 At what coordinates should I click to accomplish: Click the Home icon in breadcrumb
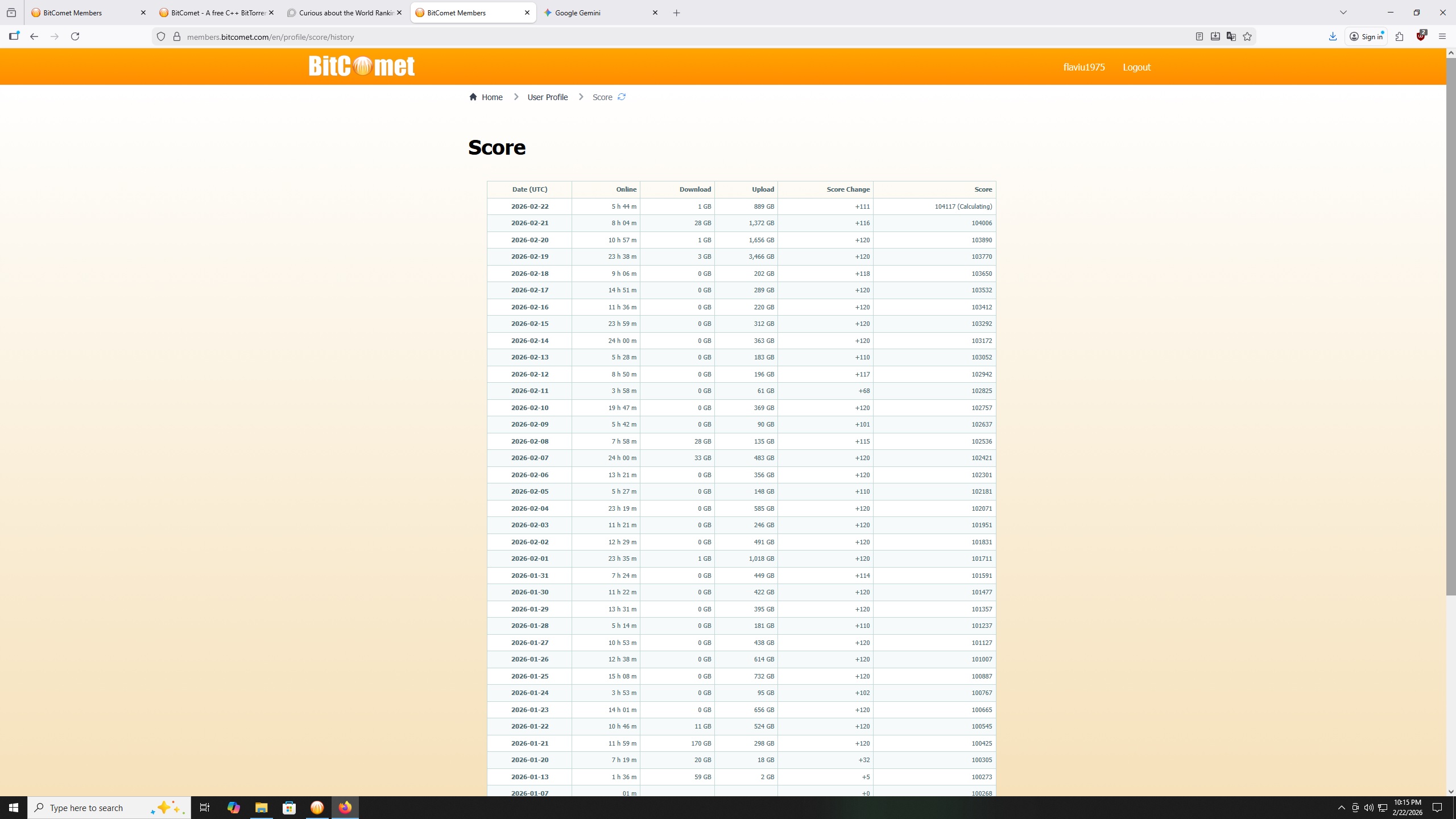coord(473,97)
